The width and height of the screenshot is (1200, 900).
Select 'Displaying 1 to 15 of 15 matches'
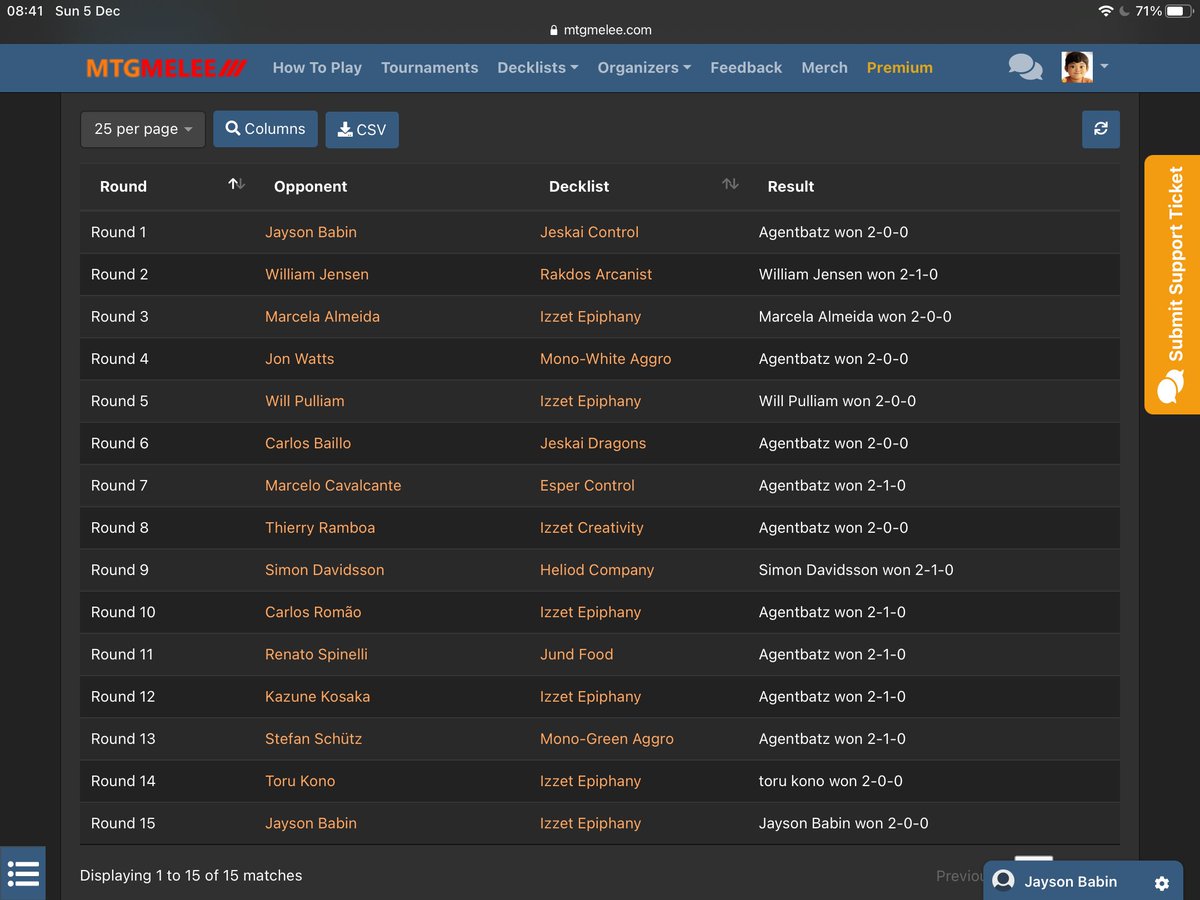[x=191, y=875]
